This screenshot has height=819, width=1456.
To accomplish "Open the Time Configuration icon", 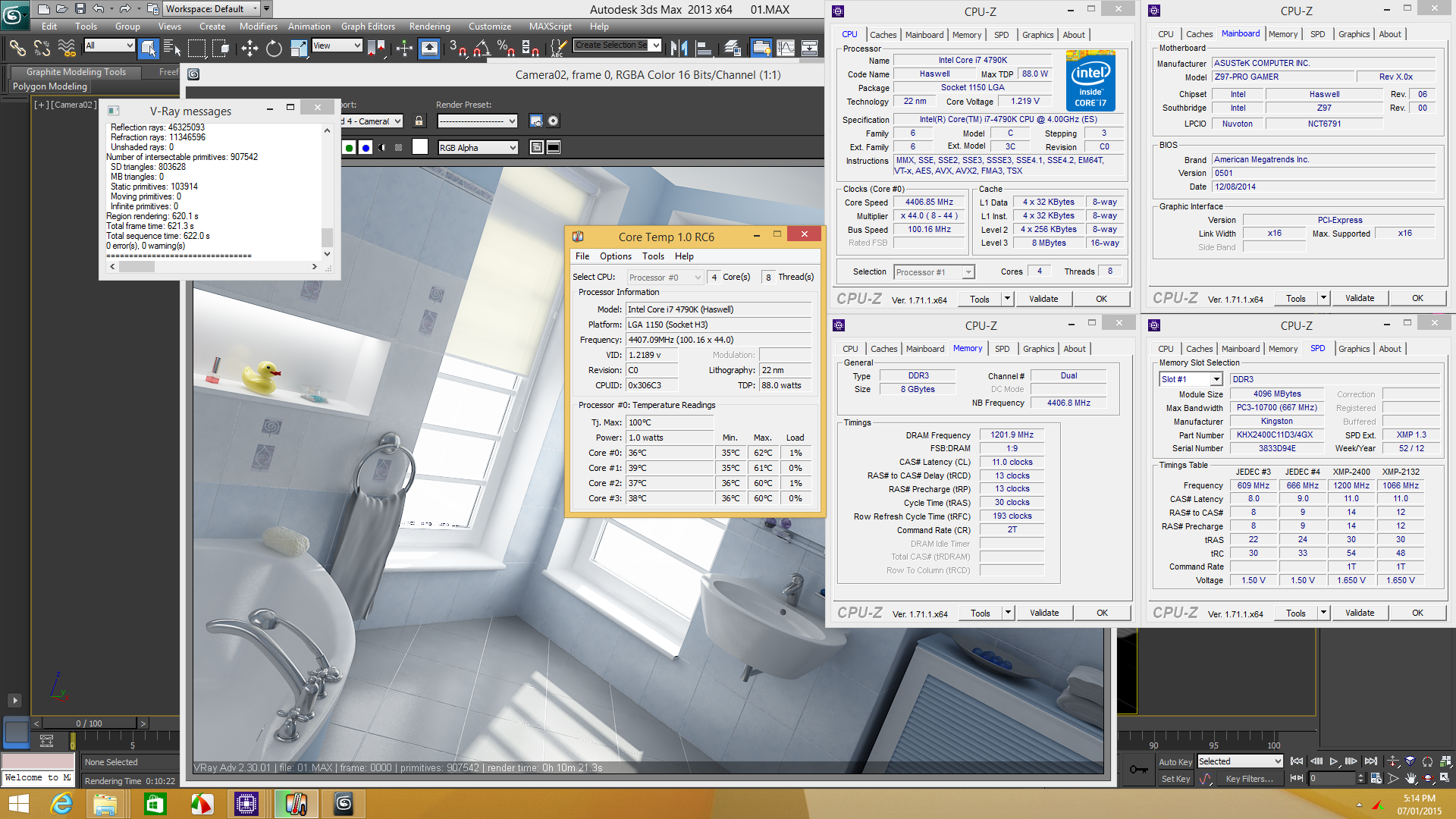I will [1376, 779].
